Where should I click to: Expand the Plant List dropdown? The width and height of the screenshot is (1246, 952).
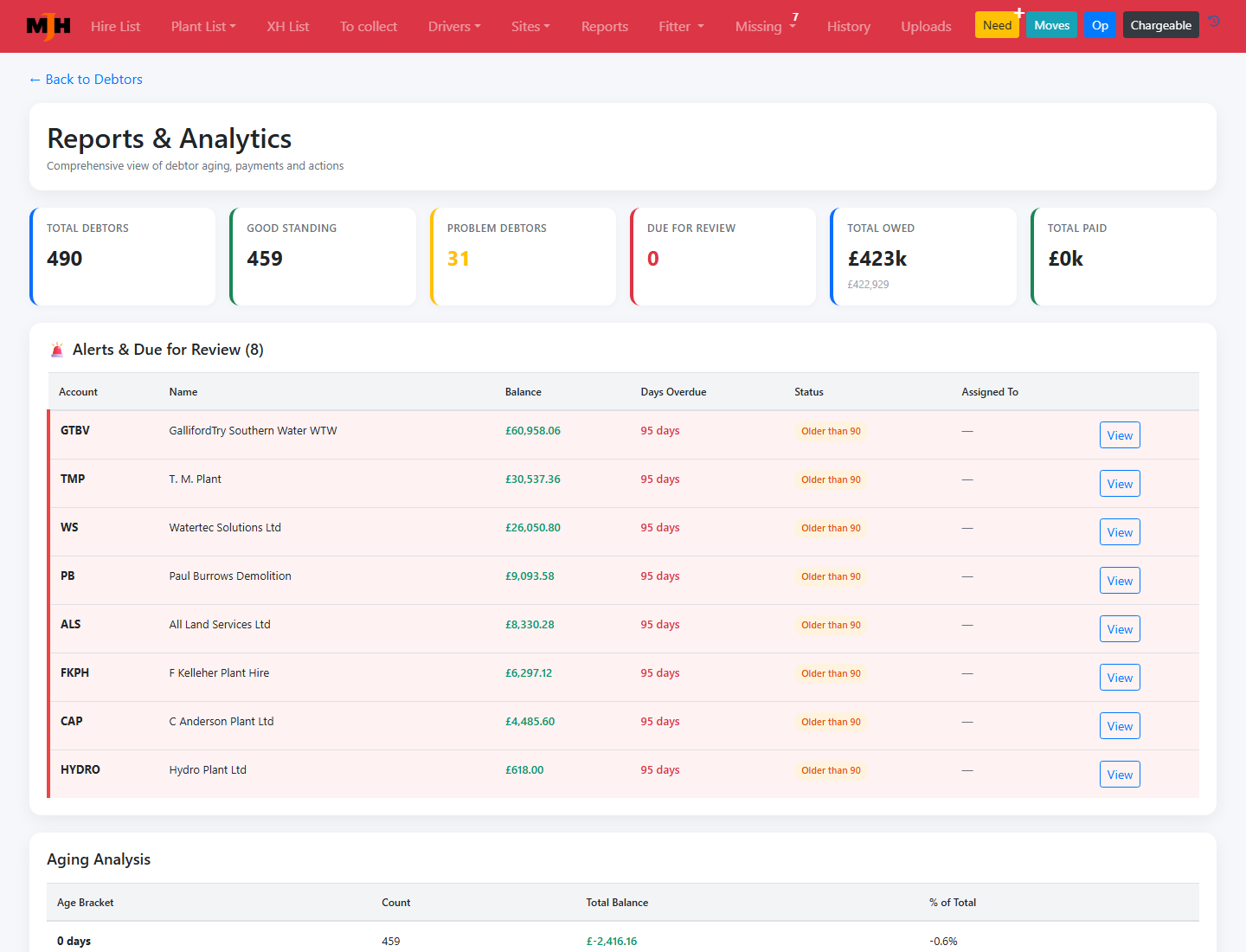click(203, 26)
